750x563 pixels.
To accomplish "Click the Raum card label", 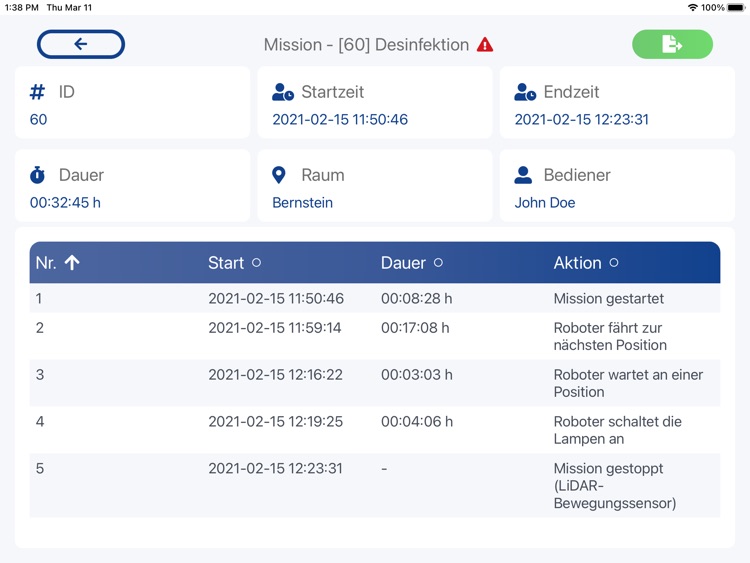I will pos(323,175).
